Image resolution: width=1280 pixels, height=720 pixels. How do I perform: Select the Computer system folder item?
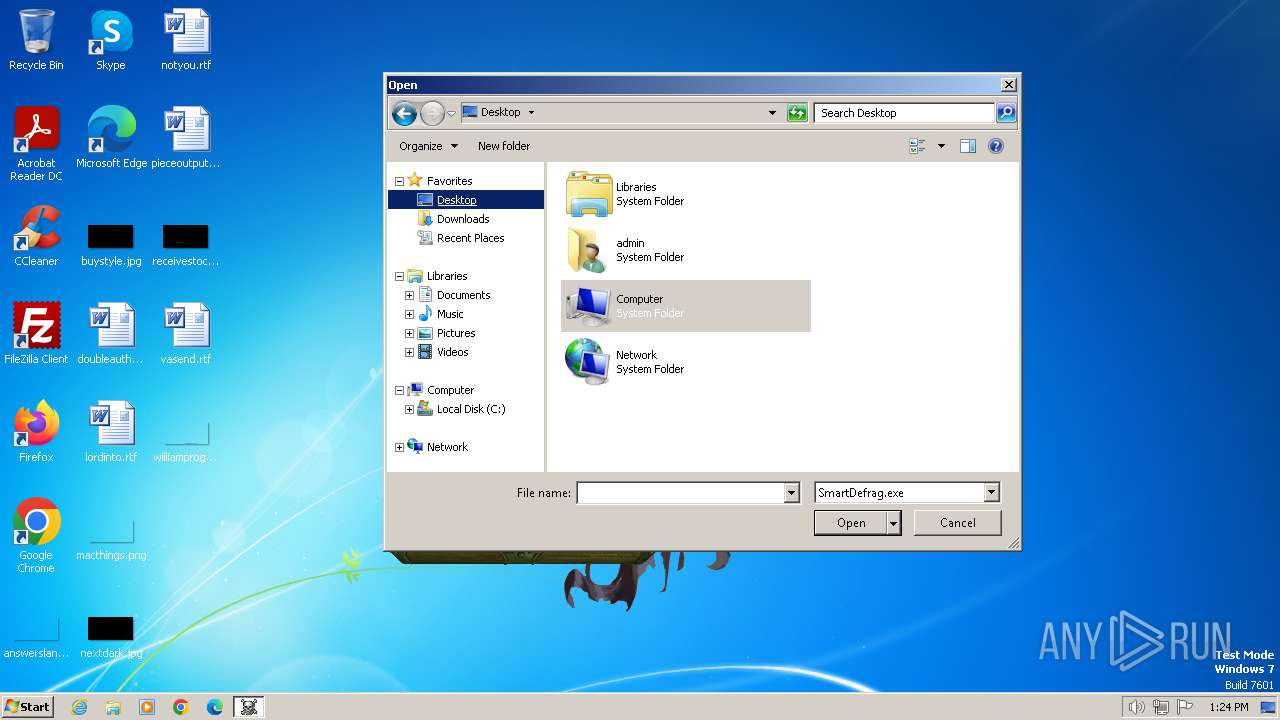pyautogui.click(x=686, y=306)
